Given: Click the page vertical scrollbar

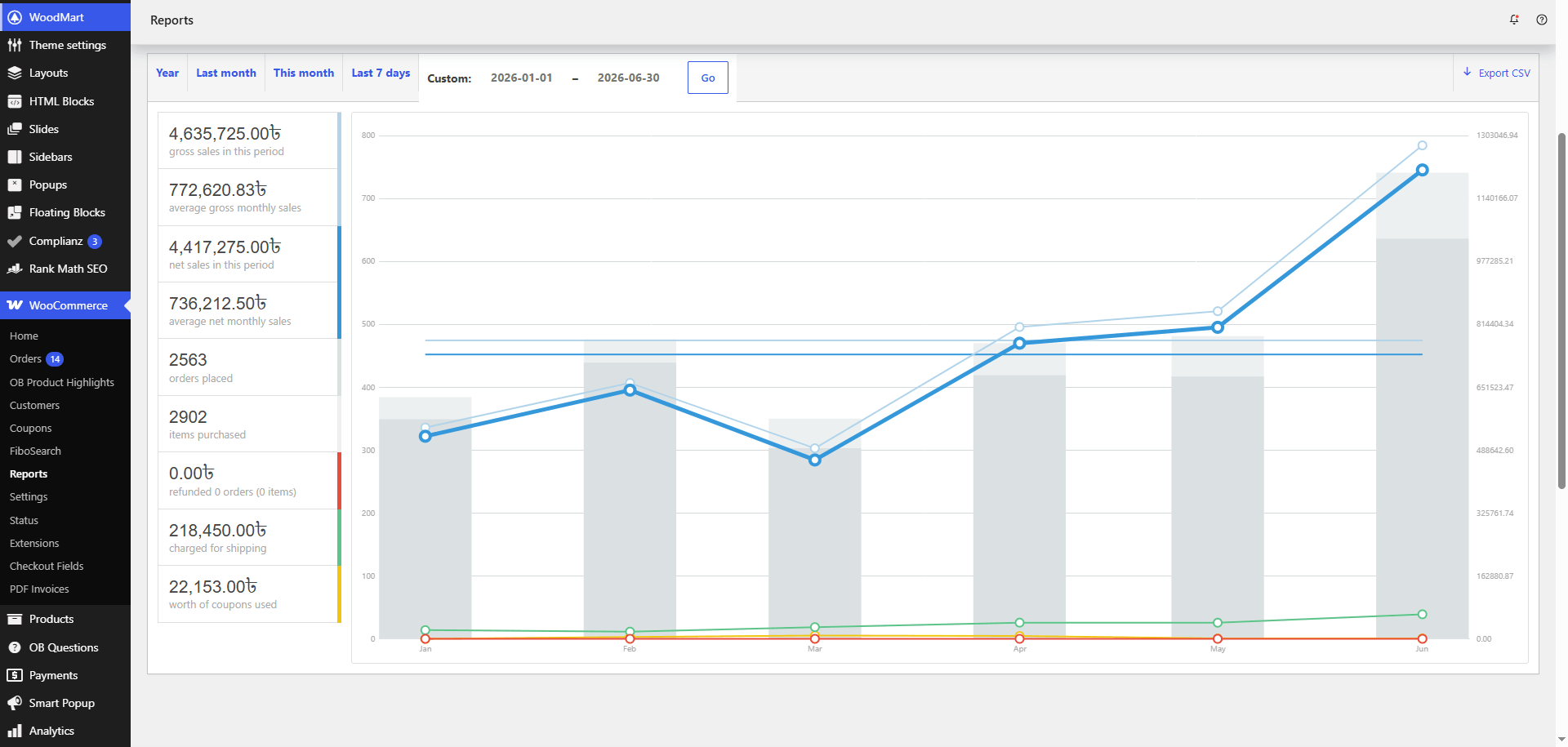Looking at the screenshot, I should 1561,310.
